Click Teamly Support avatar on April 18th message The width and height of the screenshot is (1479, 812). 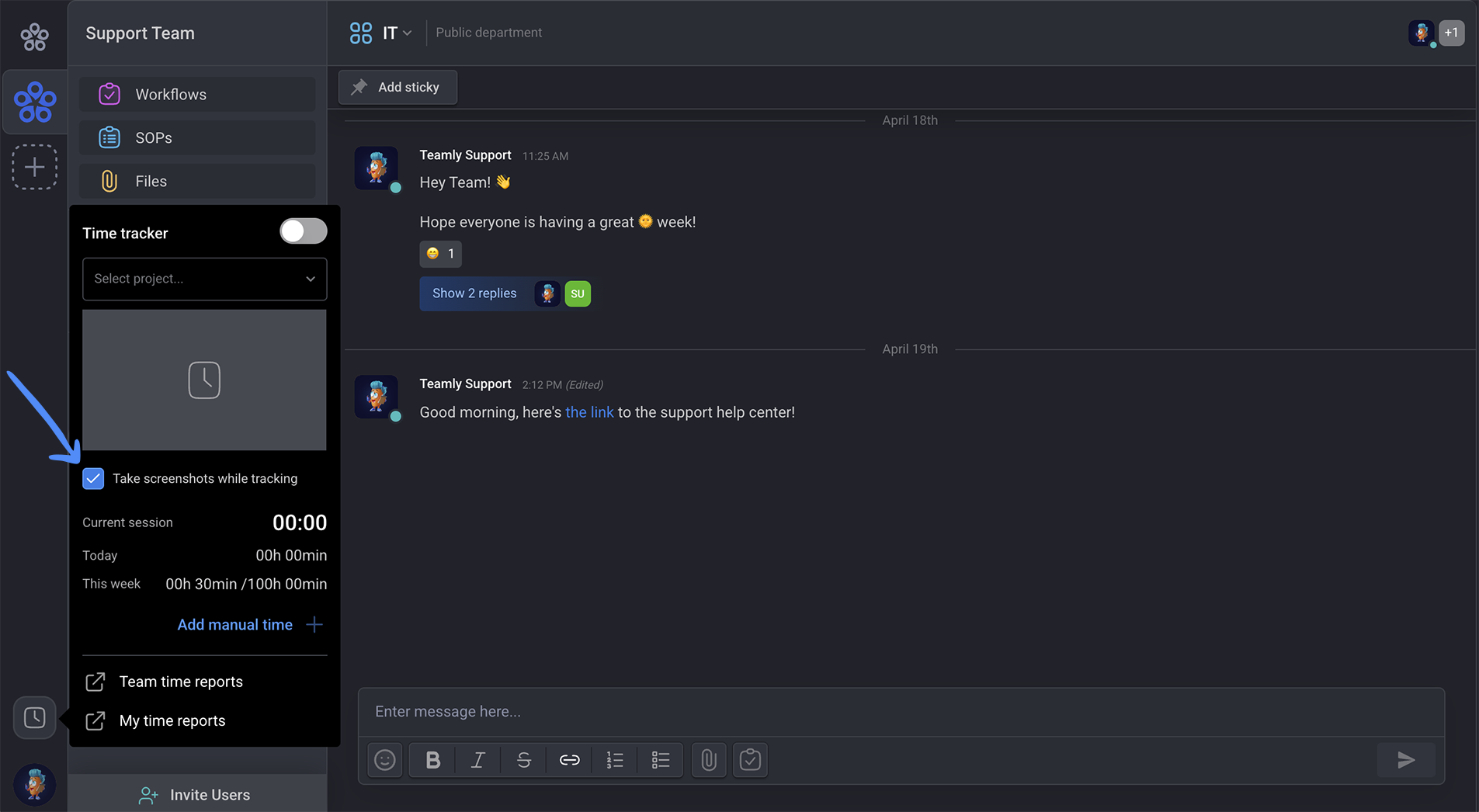pos(377,168)
